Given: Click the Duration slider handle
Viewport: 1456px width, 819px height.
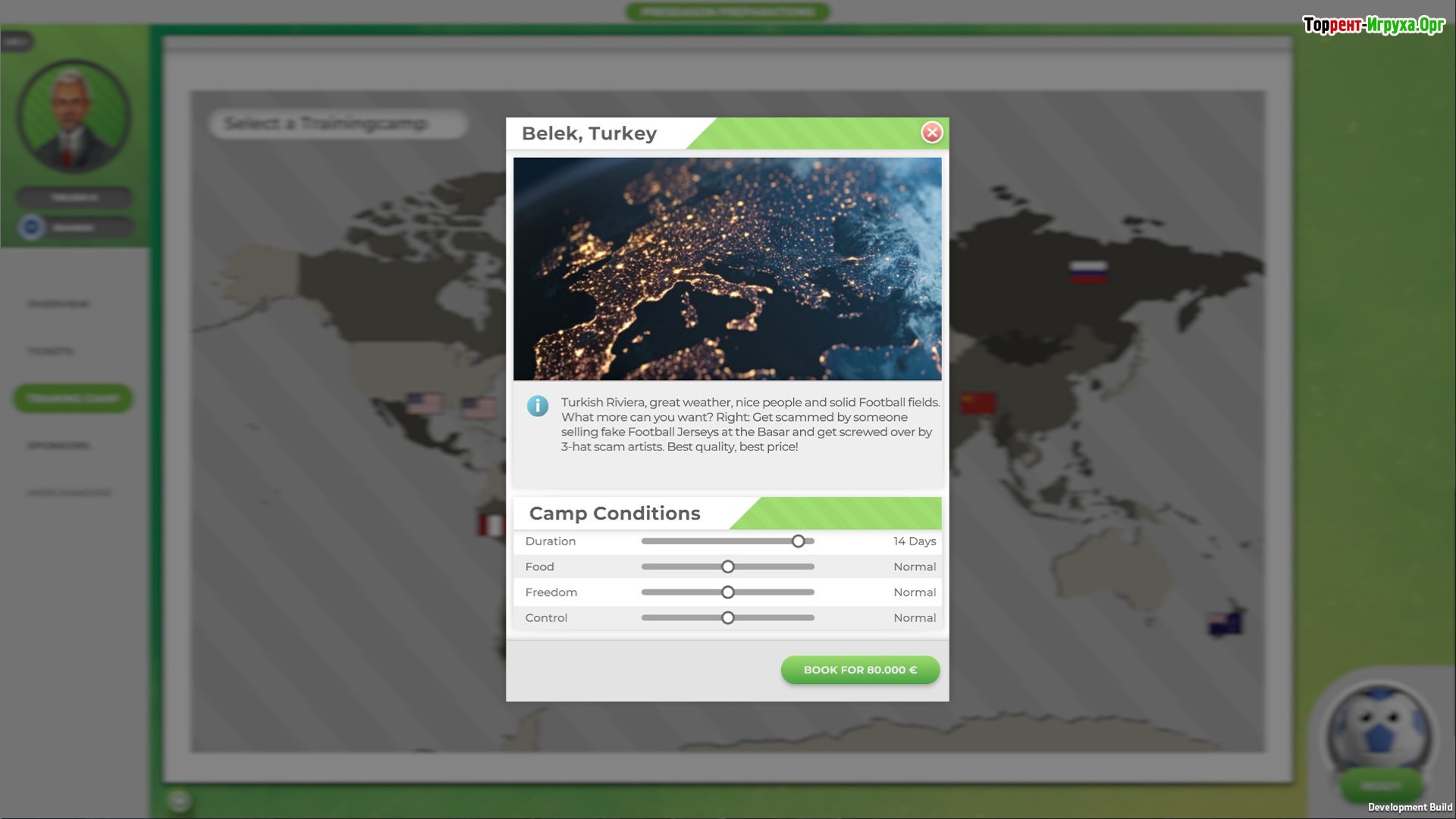Looking at the screenshot, I should [x=798, y=541].
